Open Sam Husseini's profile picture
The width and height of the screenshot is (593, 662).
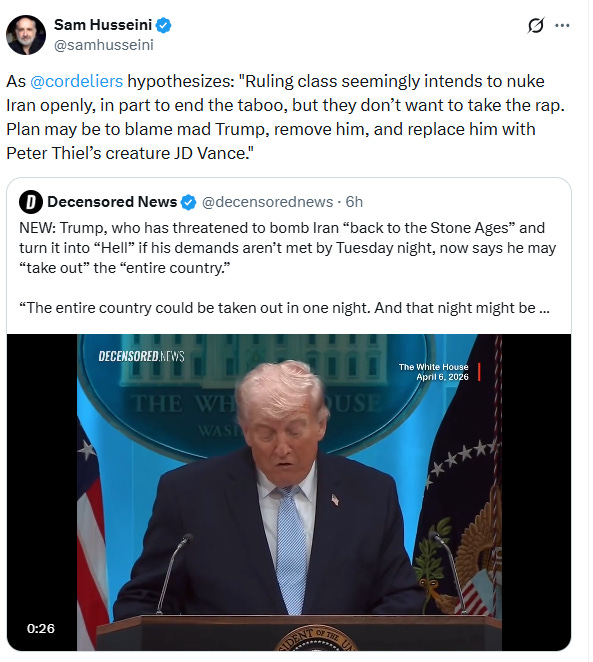click(x=26, y=35)
